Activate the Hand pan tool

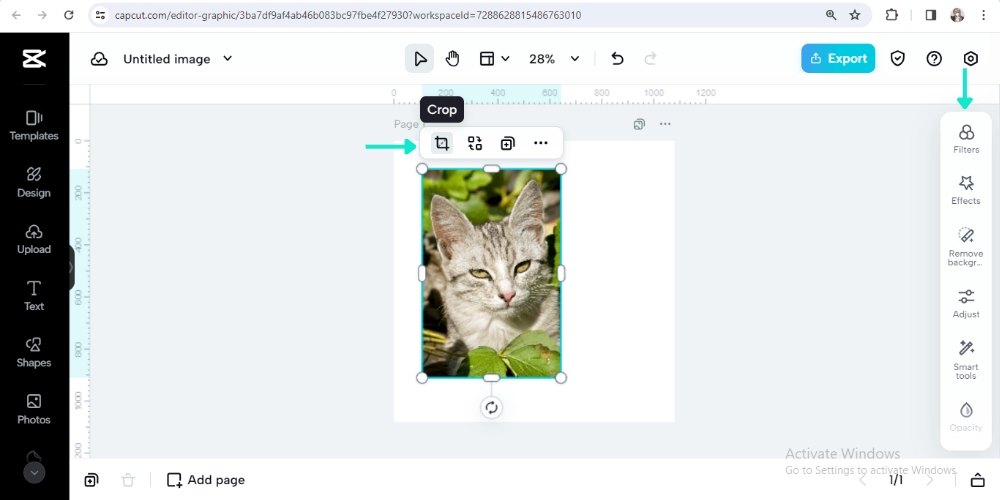click(452, 59)
